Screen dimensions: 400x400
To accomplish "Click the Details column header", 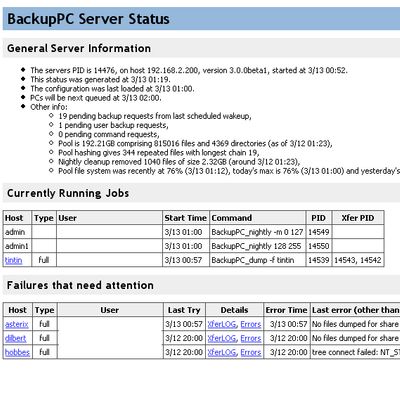I will click(x=234, y=310).
